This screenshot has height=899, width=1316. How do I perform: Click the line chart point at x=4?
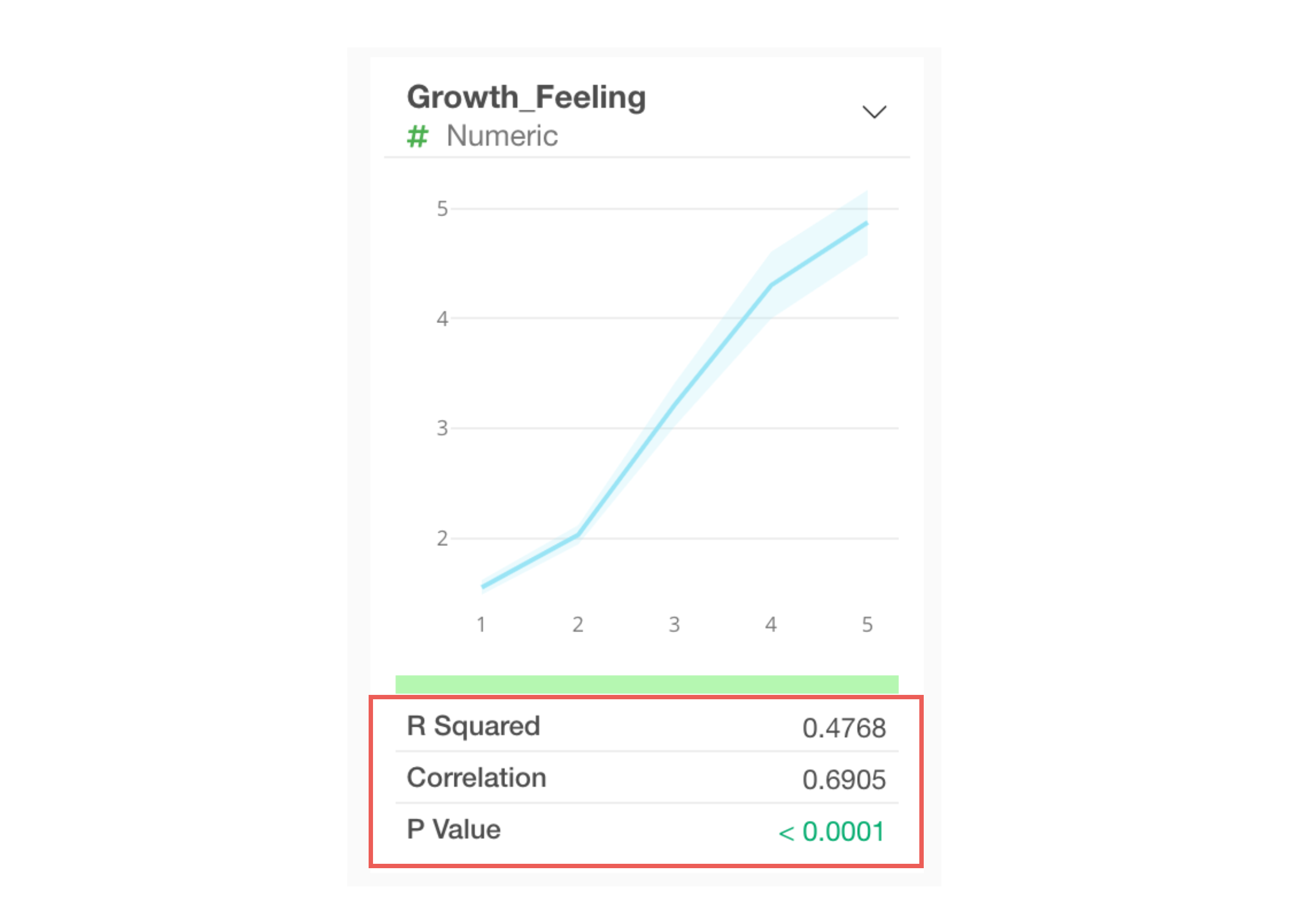point(771,286)
